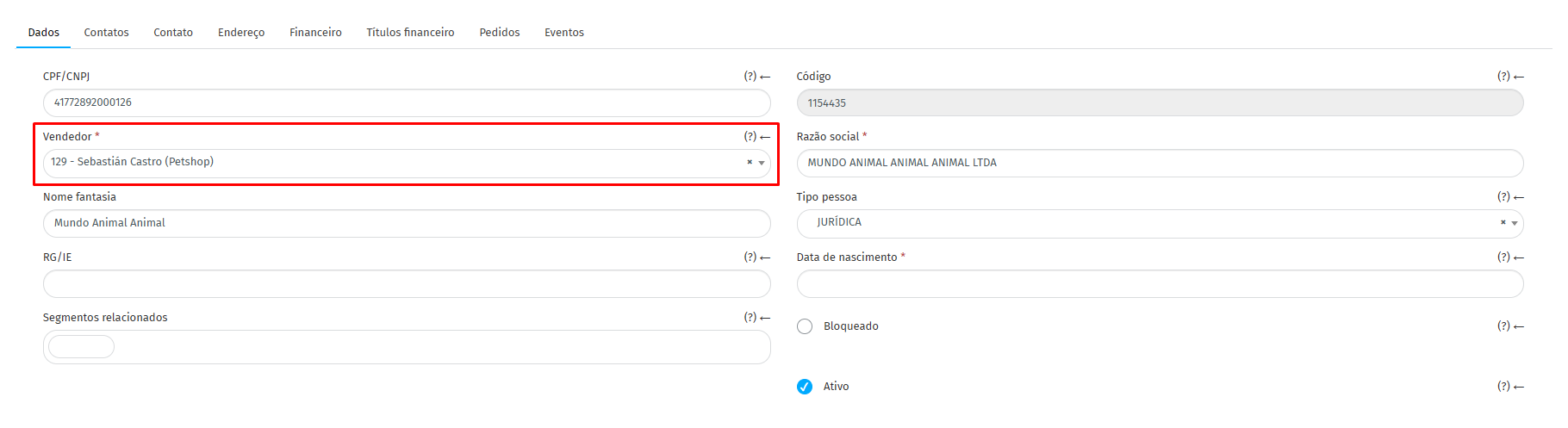This screenshot has height=428, width=1568.
Task: Expand the Vendedor dropdown arrow
Action: tap(762, 163)
